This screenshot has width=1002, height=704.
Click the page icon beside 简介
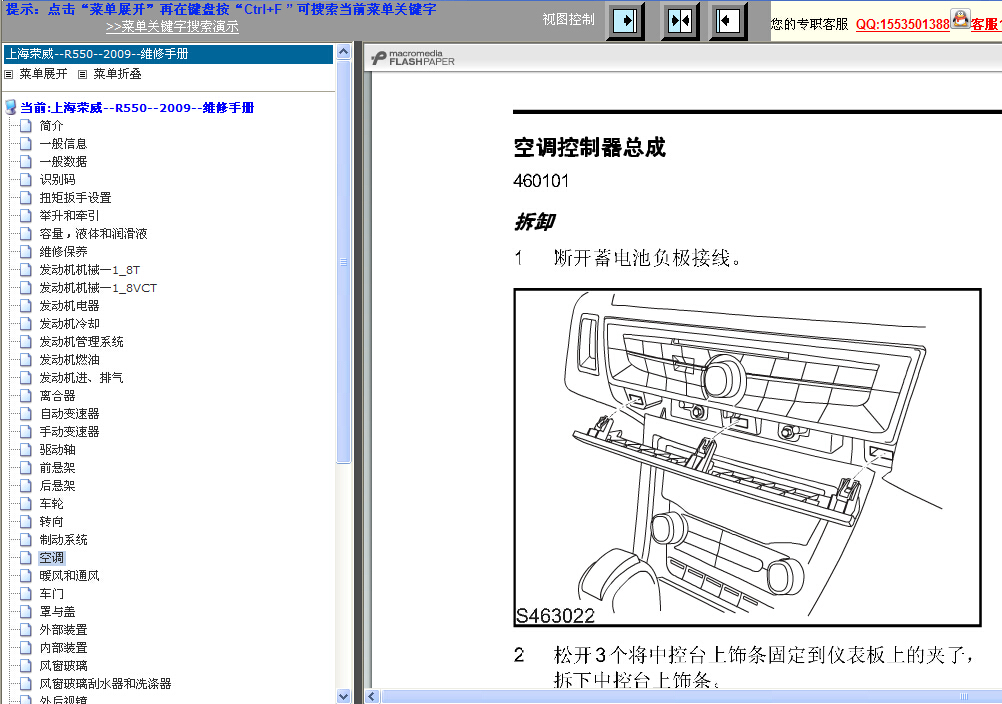click(26, 126)
